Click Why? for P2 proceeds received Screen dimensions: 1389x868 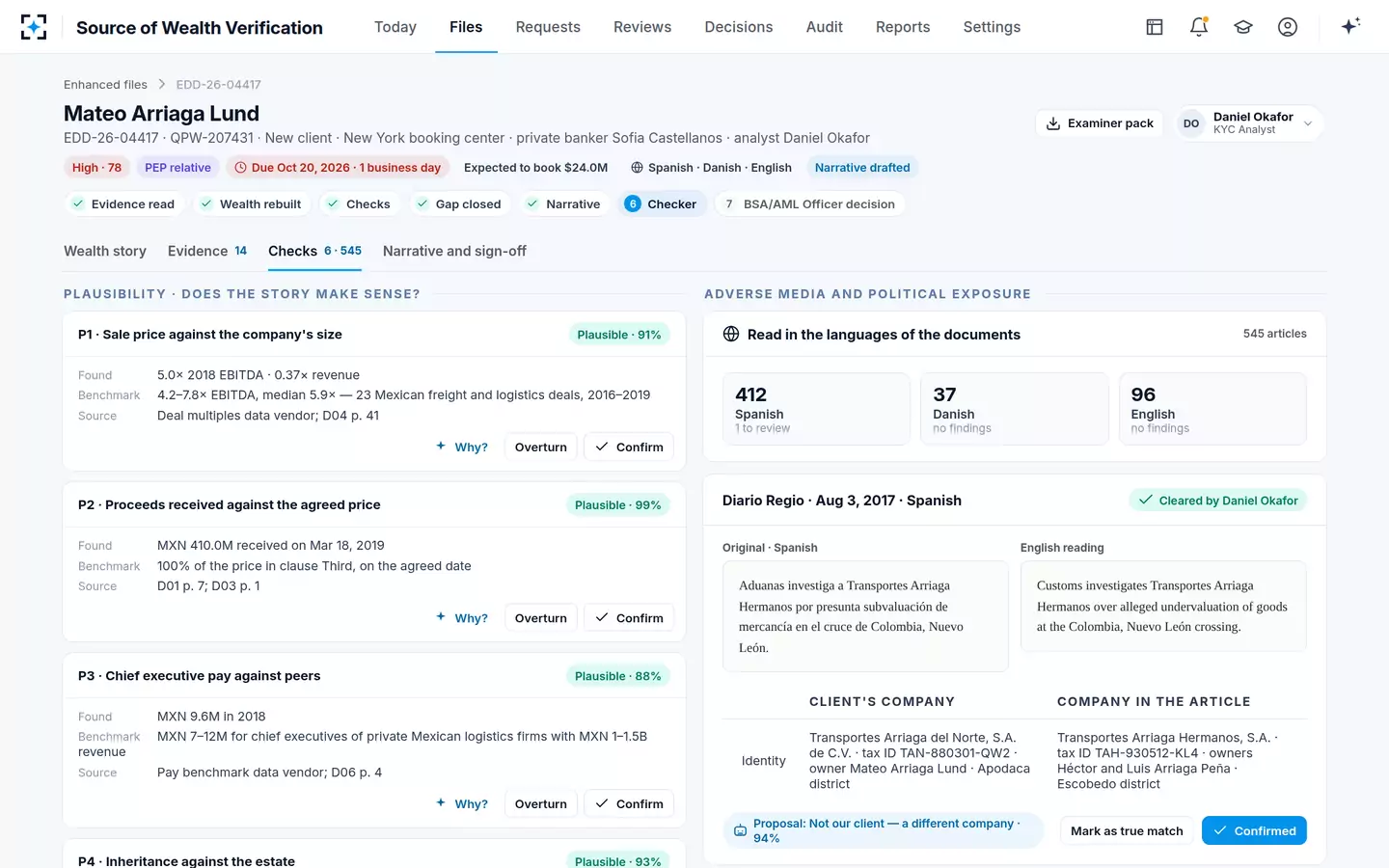[462, 617]
